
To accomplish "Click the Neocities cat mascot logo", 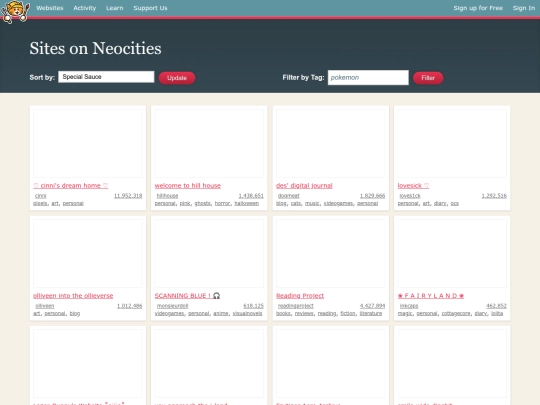I will (x=15, y=12).
